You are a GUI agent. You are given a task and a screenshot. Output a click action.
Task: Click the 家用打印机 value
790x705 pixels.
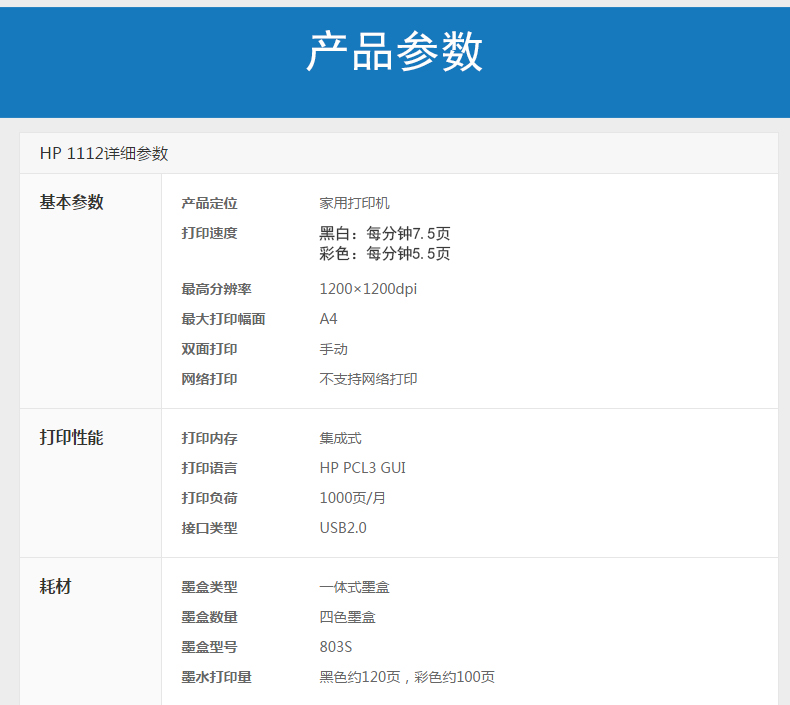click(x=354, y=204)
